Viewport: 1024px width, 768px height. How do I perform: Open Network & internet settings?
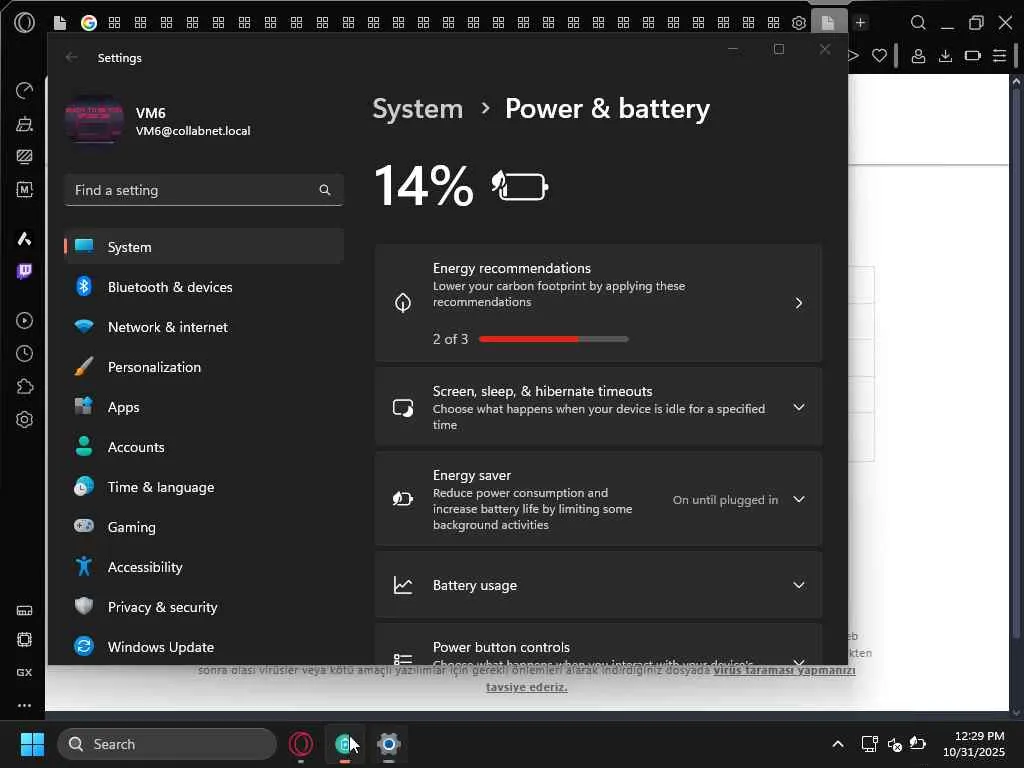pos(204,327)
